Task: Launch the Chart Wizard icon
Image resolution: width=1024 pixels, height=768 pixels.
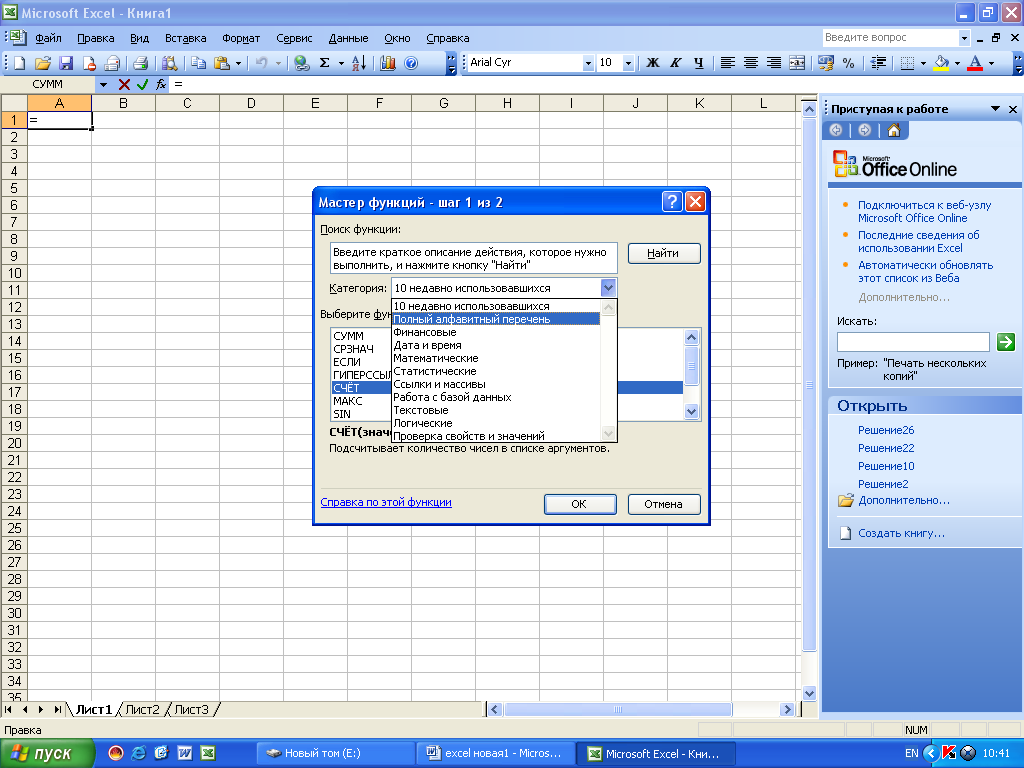Action: (x=388, y=63)
